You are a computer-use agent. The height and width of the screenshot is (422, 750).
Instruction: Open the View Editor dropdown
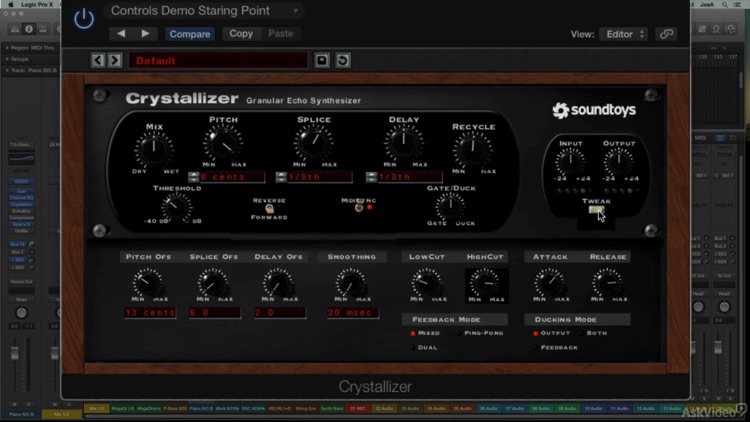point(624,34)
